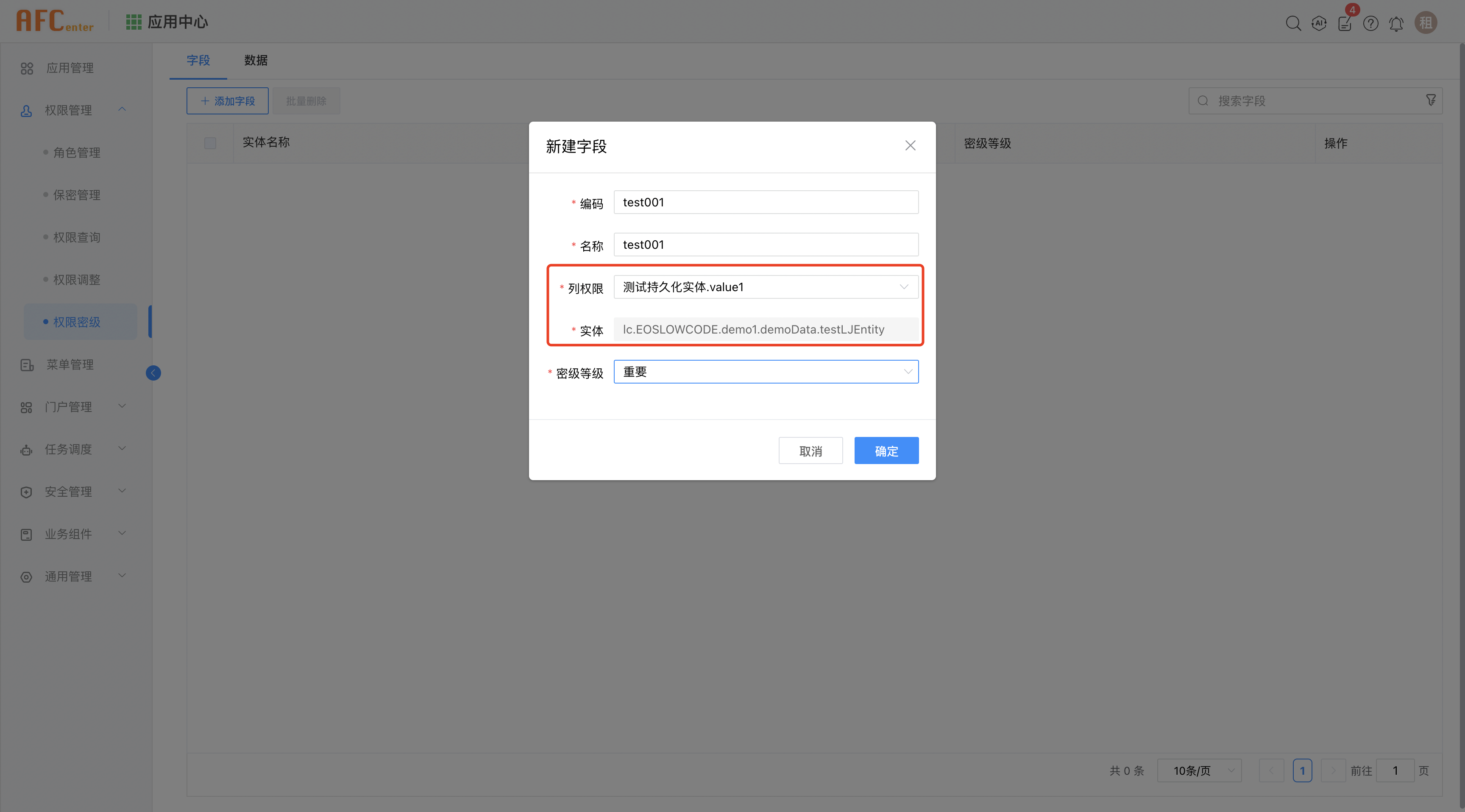The width and height of the screenshot is (1465, 812).
Task: Click the AI assistant icon in top bar
Action: click(1320, 23)
